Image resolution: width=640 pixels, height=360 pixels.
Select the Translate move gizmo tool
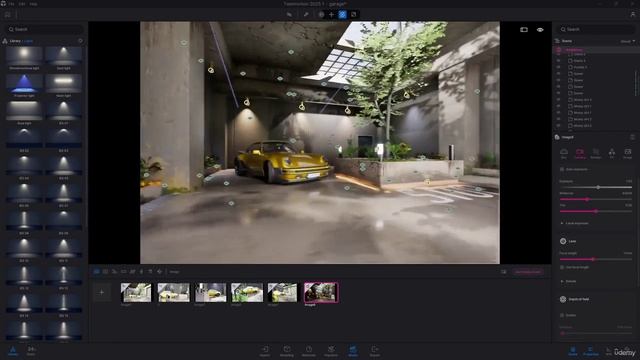(331, 14)
